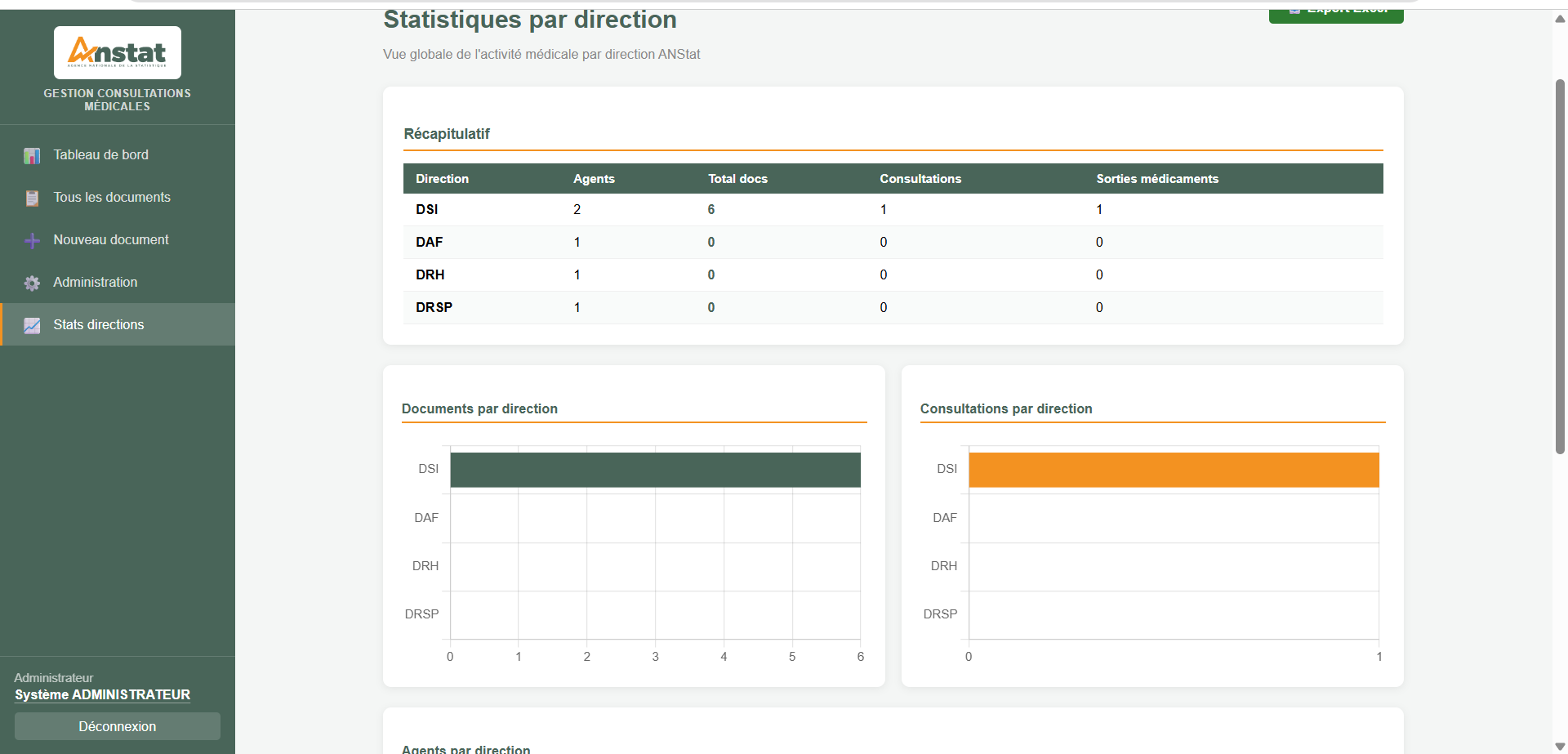This screenshot has height=754, width=1568.
Task: Click the Nouveau document plus icon
Action: [32, 240]
